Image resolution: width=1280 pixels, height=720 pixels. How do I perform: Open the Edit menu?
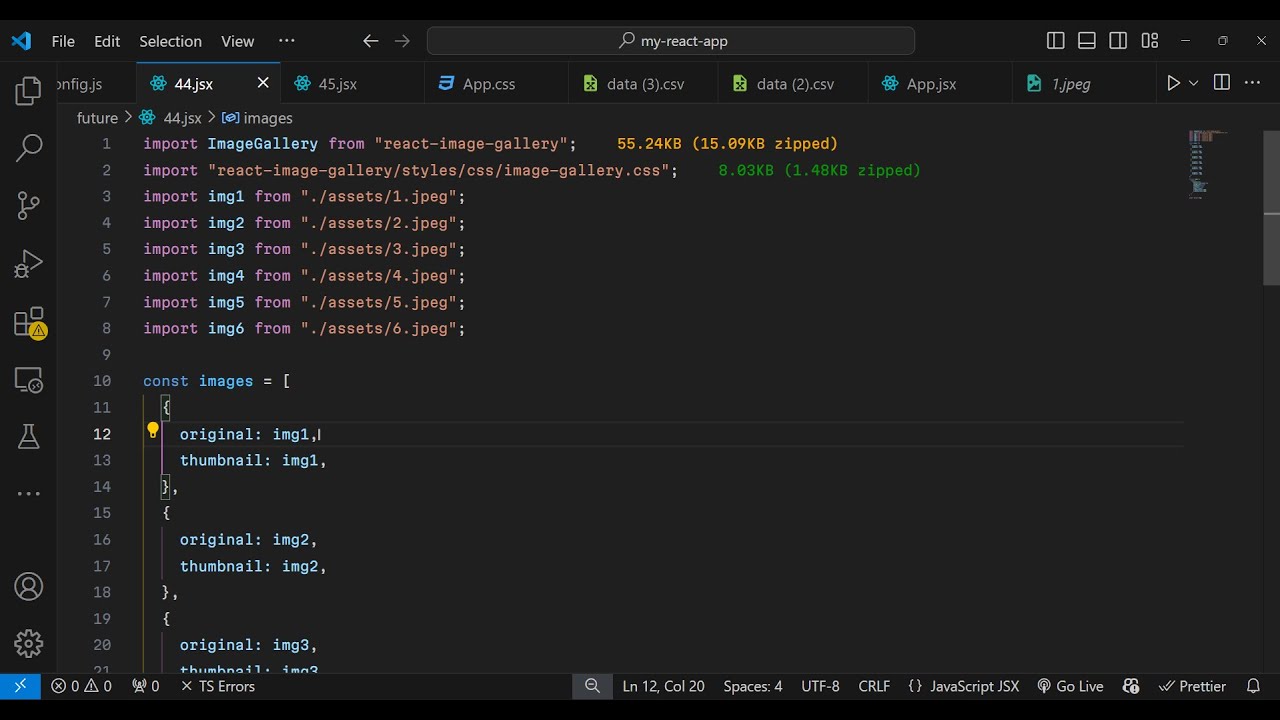point(107,41)
